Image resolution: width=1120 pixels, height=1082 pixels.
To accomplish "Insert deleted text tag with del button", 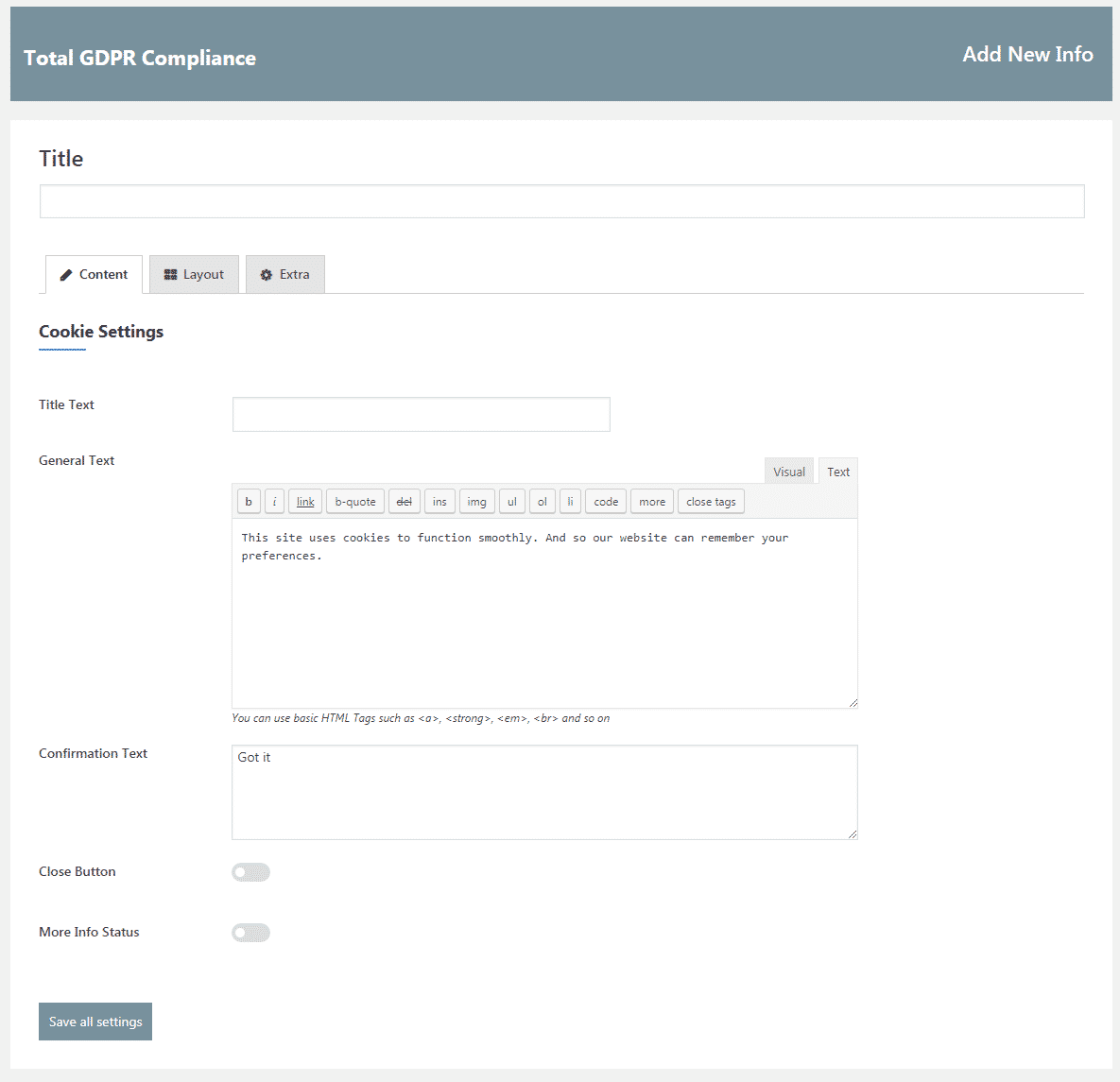I will [405, 502].
